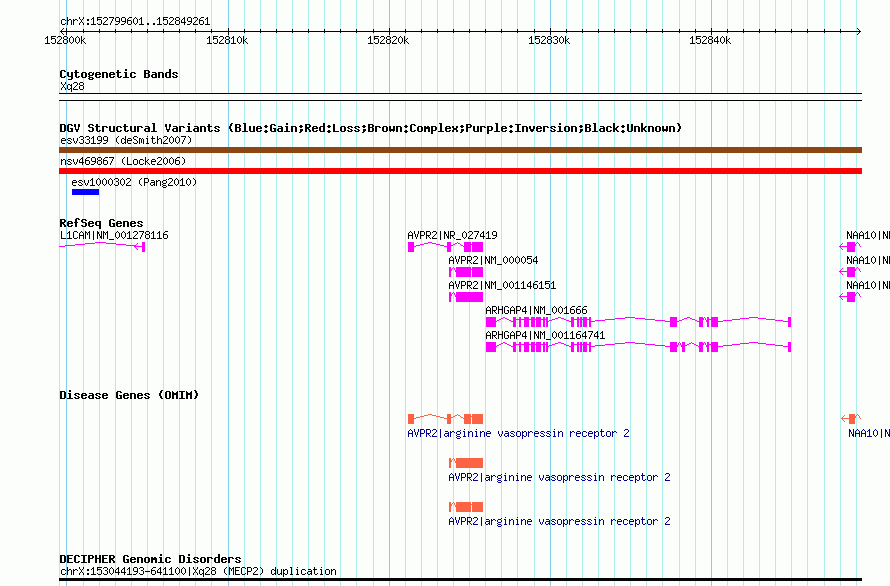Open ARHGAP4|NM_001164741 transcript label
The height and width of the screenshot is (586, 890).
(x=545, y=335)
